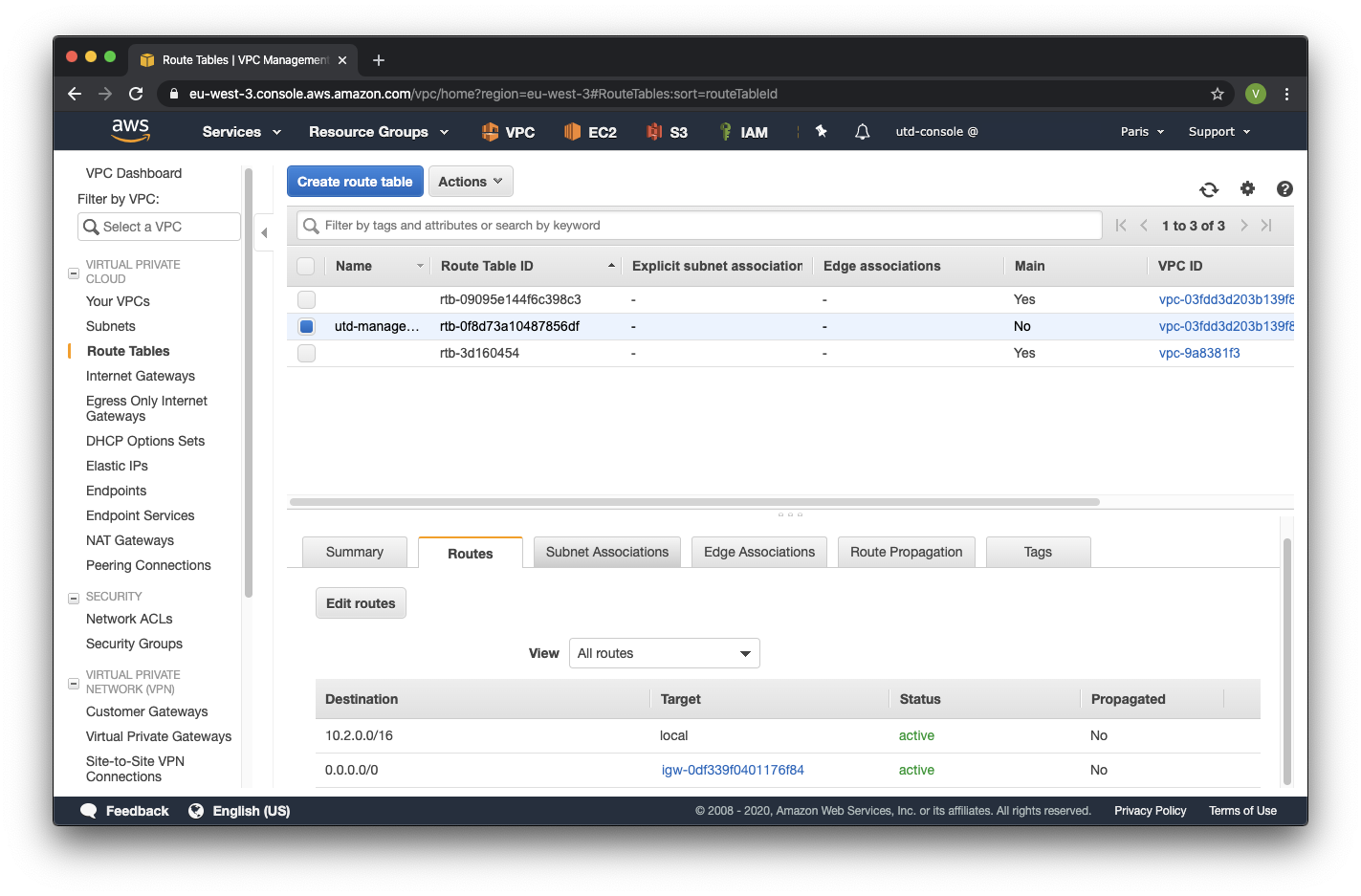Open the help question mark icon
This screenshot has width=1361, height=896.
click(1284, 189)
